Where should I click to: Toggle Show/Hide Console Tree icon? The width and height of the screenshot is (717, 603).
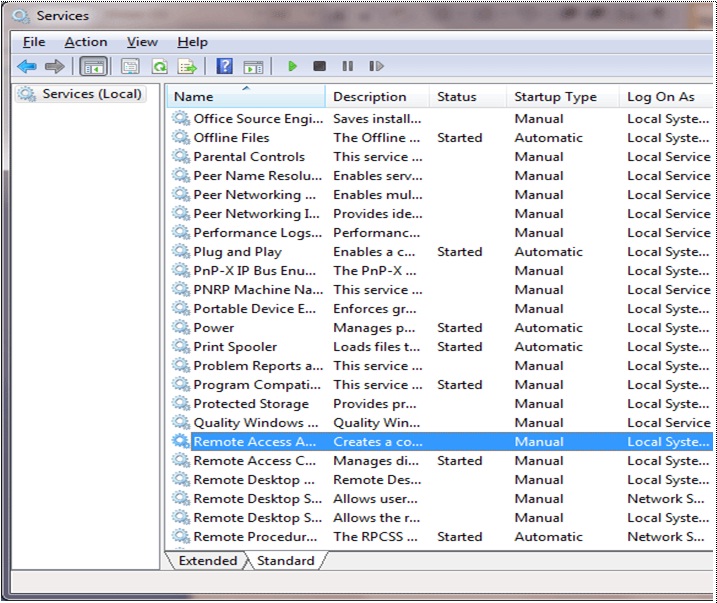point(94,67)
